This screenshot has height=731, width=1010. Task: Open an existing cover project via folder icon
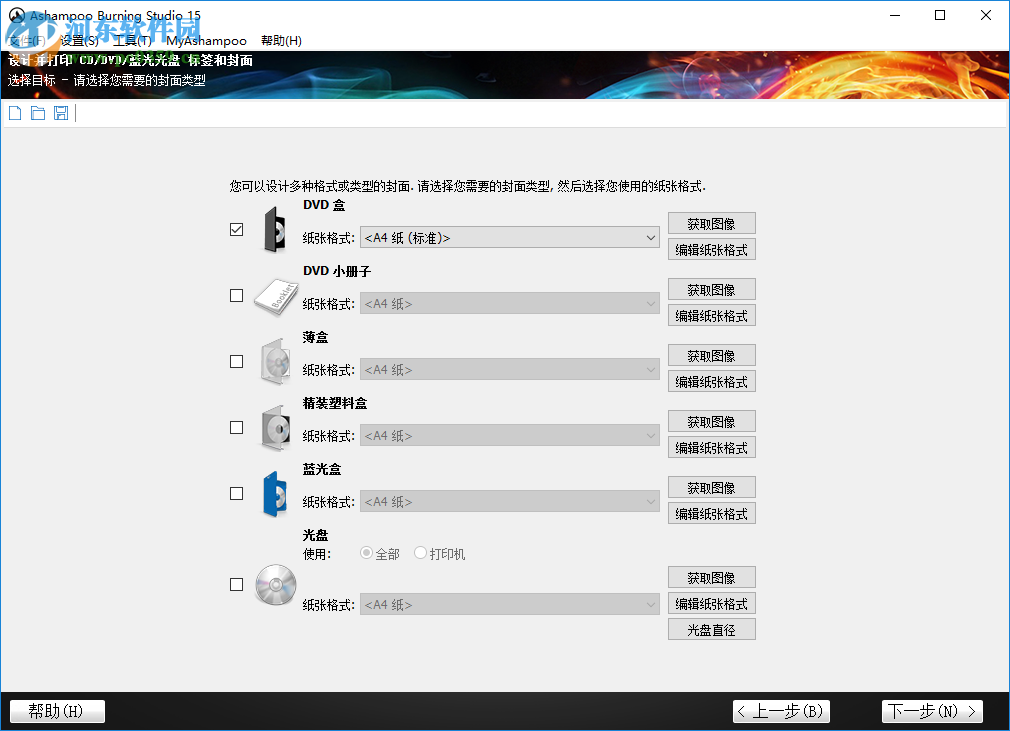(38, 113)
